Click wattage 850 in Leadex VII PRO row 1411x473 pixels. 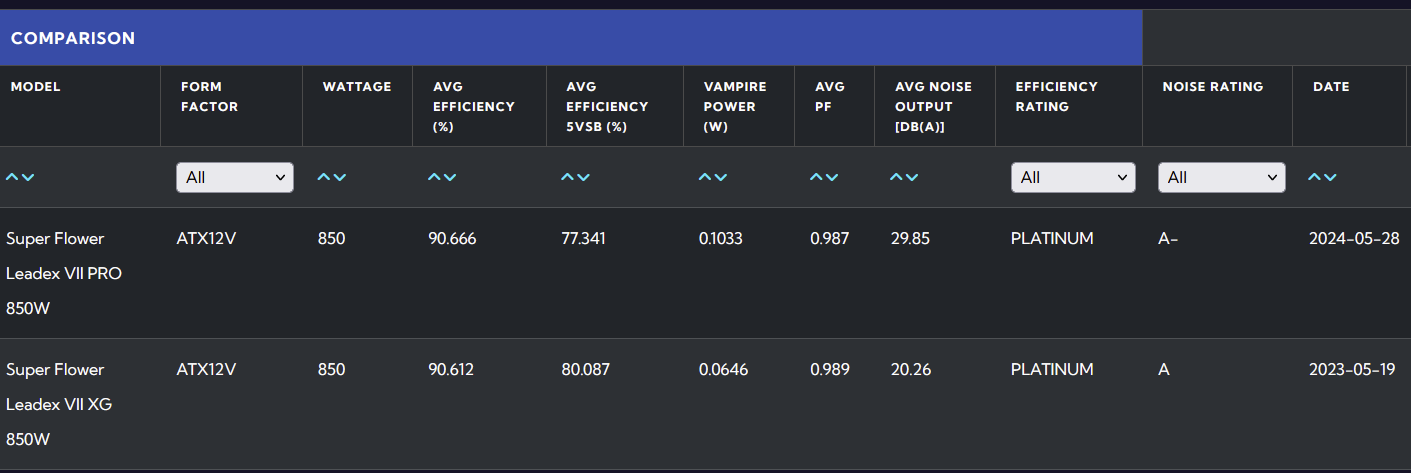coord(331,238)
